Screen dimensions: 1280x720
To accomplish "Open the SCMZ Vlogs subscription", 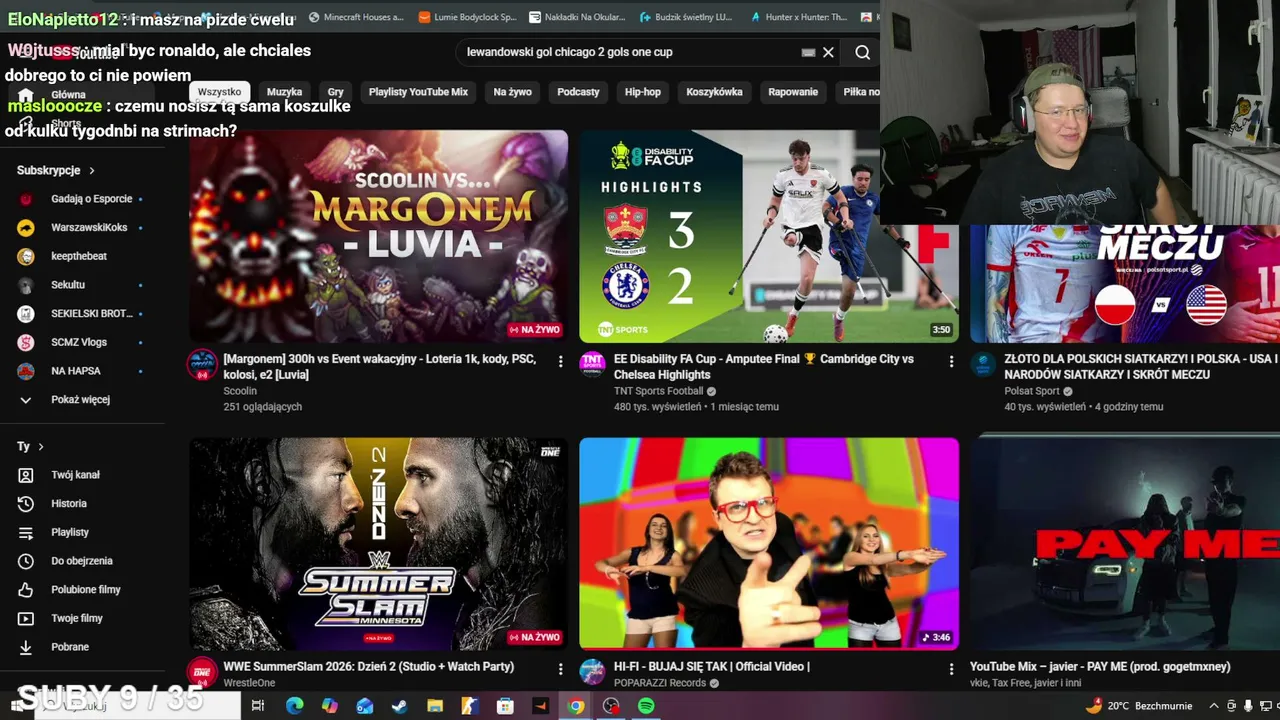I will point(79,342).
